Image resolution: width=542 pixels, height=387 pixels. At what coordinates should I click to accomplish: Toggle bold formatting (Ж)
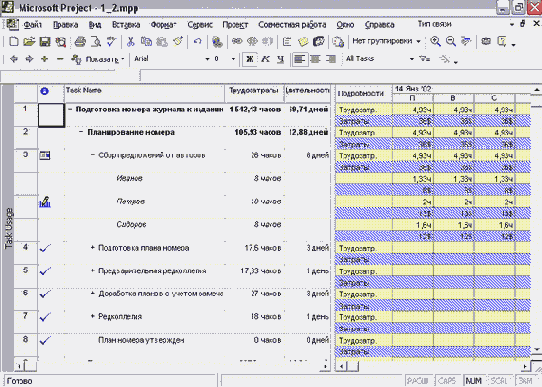(x=250, y=59)
